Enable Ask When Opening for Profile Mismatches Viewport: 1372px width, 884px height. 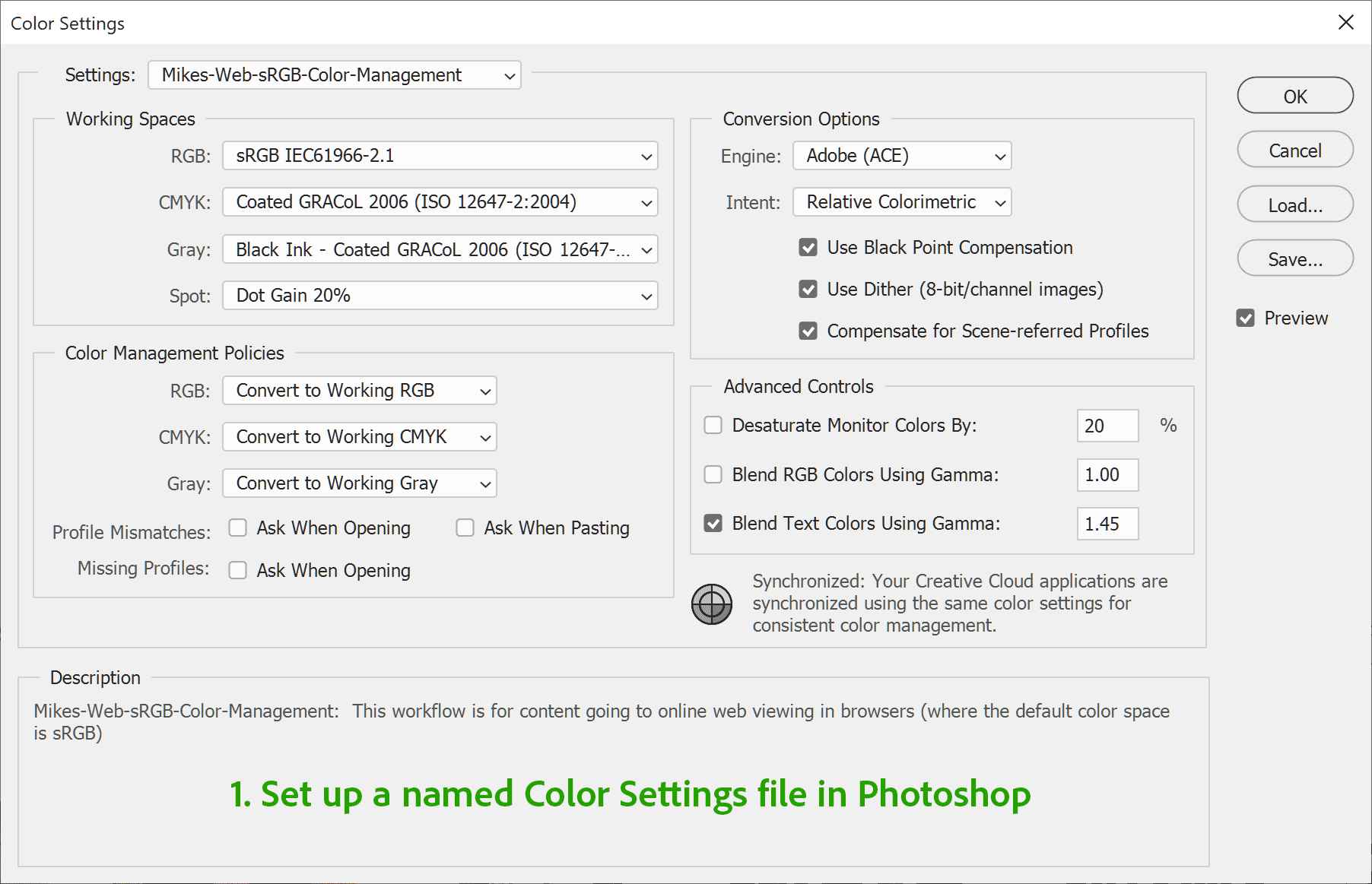click(238, 528)
